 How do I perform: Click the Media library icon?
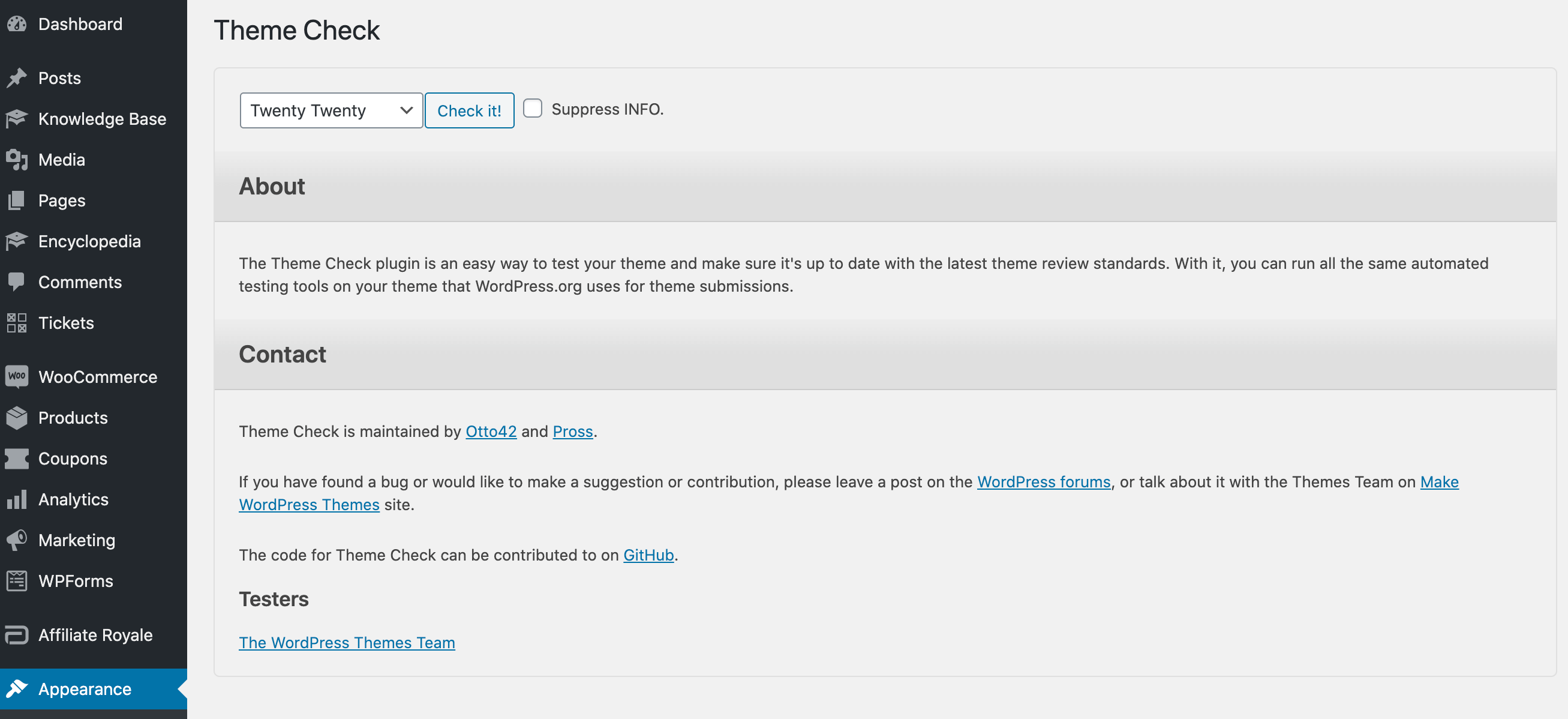[17, 160]
